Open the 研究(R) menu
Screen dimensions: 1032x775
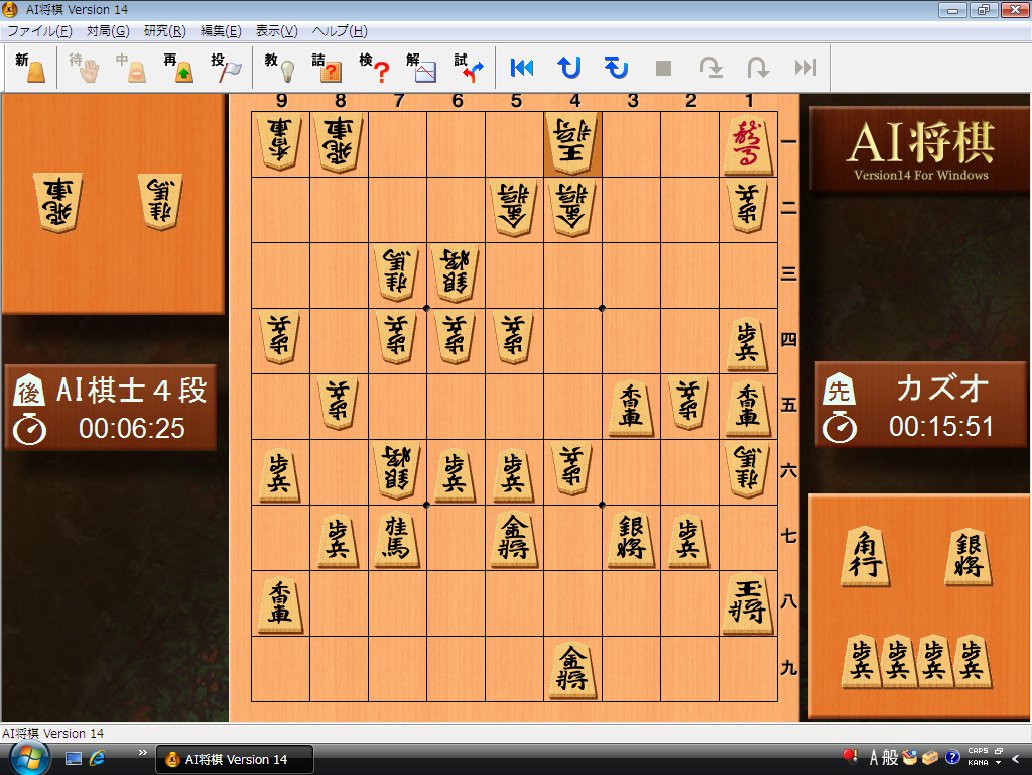coord(164,31)
